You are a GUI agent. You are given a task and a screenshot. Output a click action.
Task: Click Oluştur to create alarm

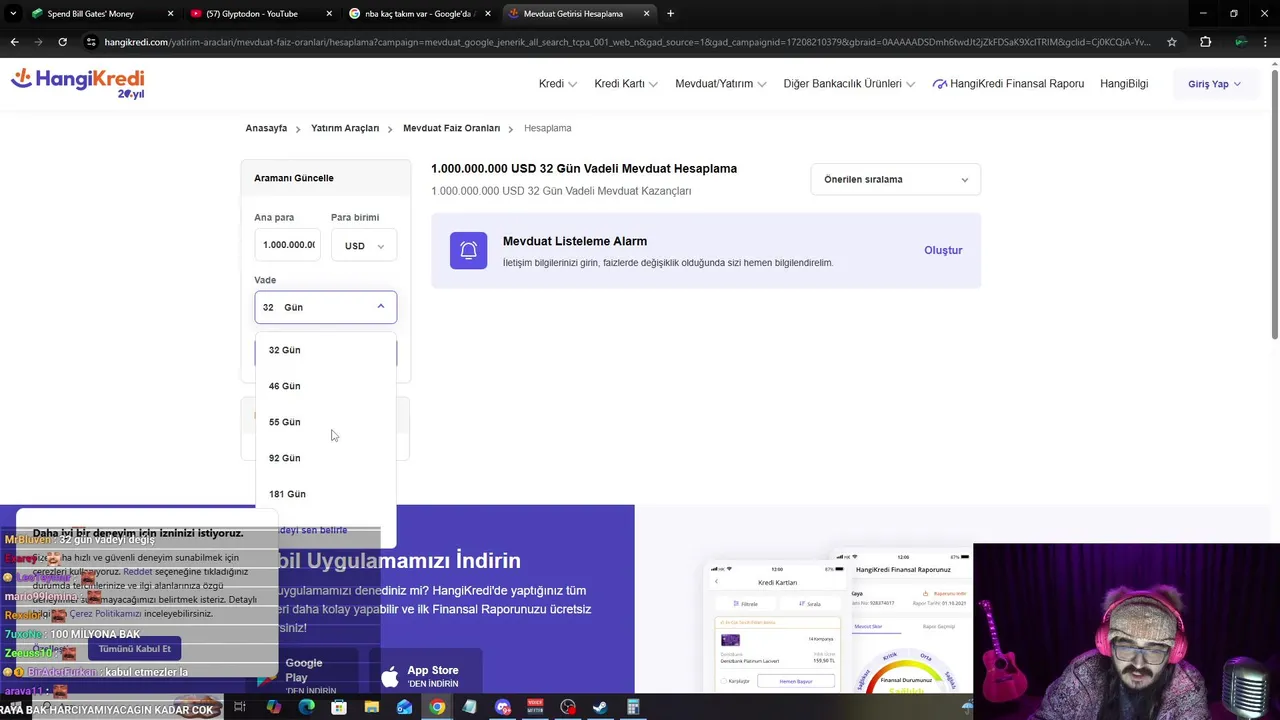tap(943, 250)
